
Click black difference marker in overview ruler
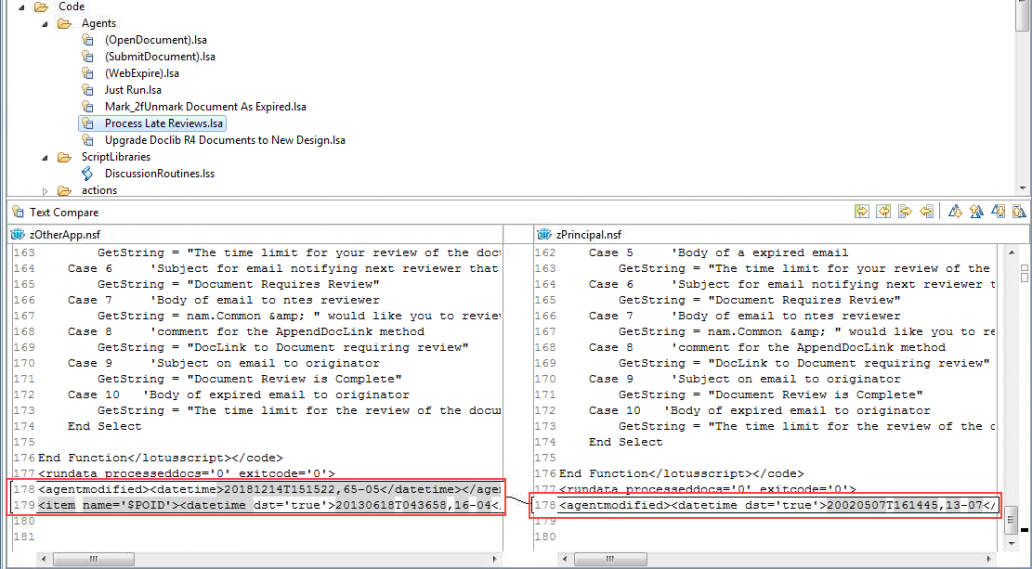tap(1025, 530)
